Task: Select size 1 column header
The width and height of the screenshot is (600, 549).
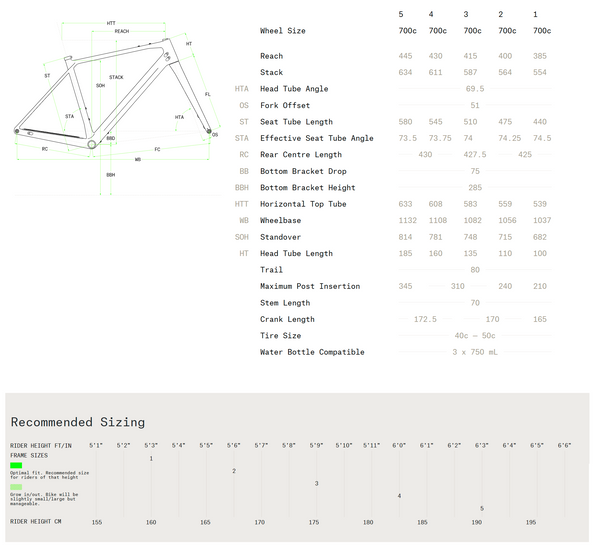Action: [535, 14]
